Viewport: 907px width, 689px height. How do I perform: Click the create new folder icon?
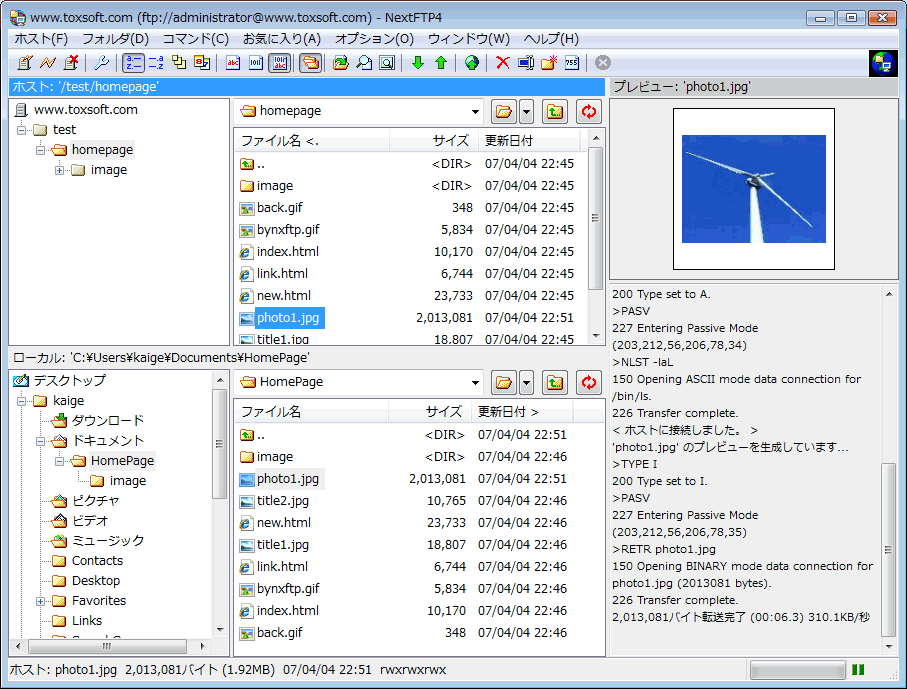549,62
